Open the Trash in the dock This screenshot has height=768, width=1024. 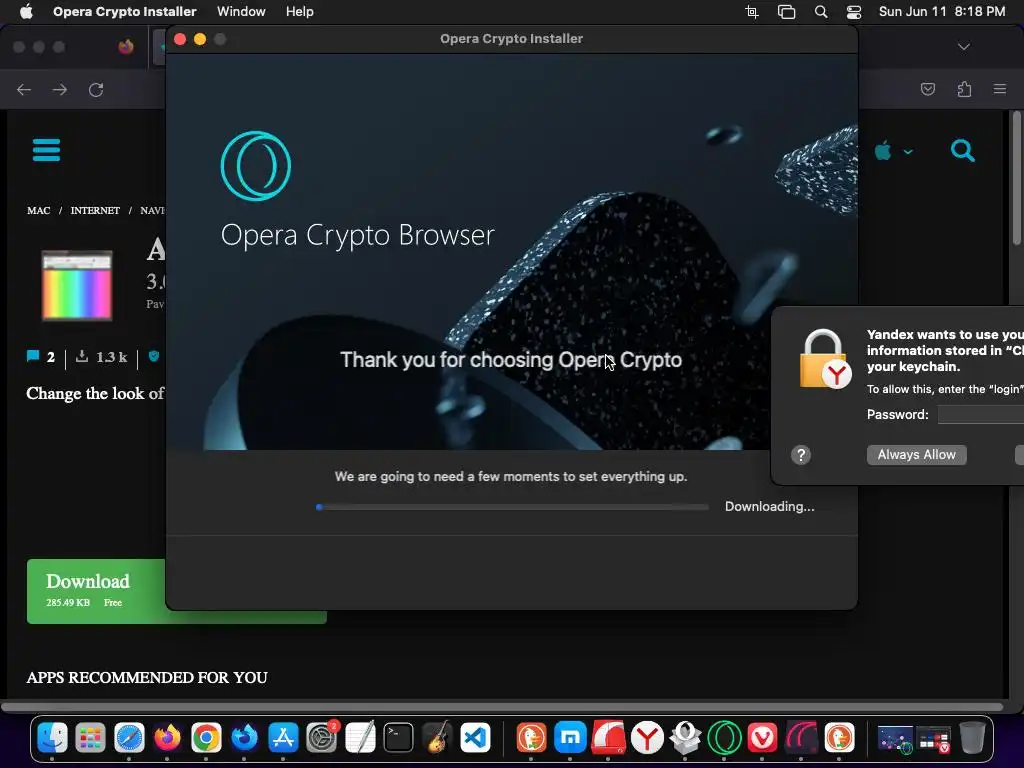[x=972, y=738]
